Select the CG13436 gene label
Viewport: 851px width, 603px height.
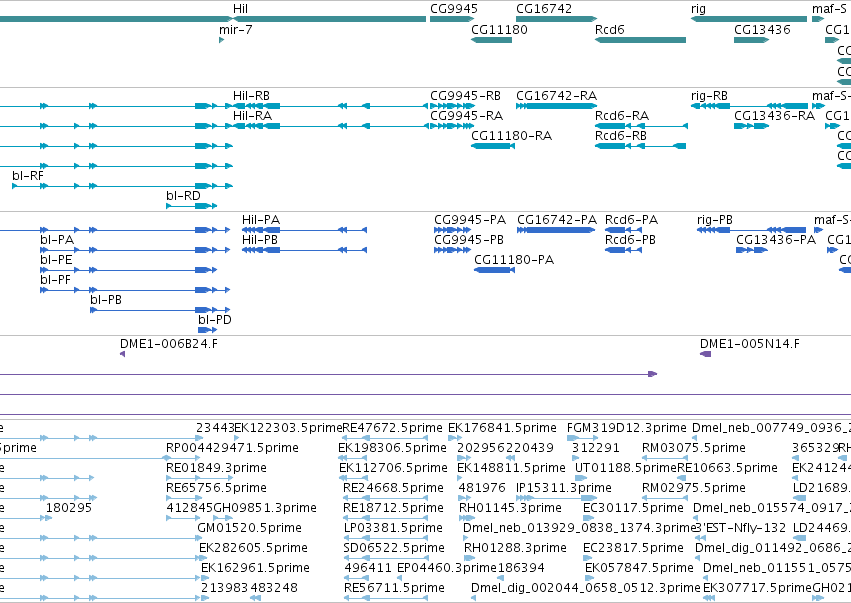pyautogui.click(x=762, y=30)
